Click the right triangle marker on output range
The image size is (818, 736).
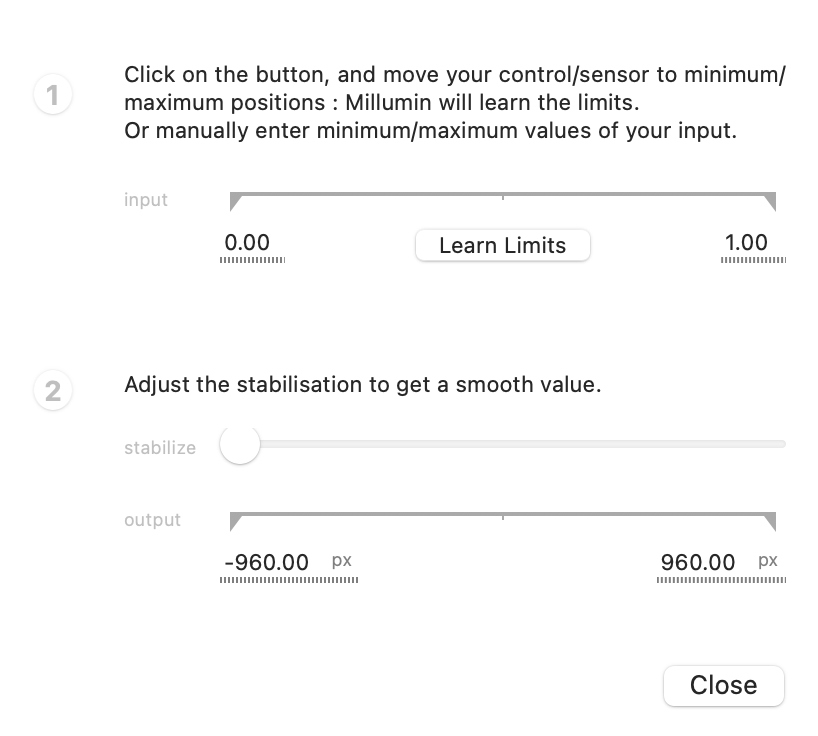point(770,522)
